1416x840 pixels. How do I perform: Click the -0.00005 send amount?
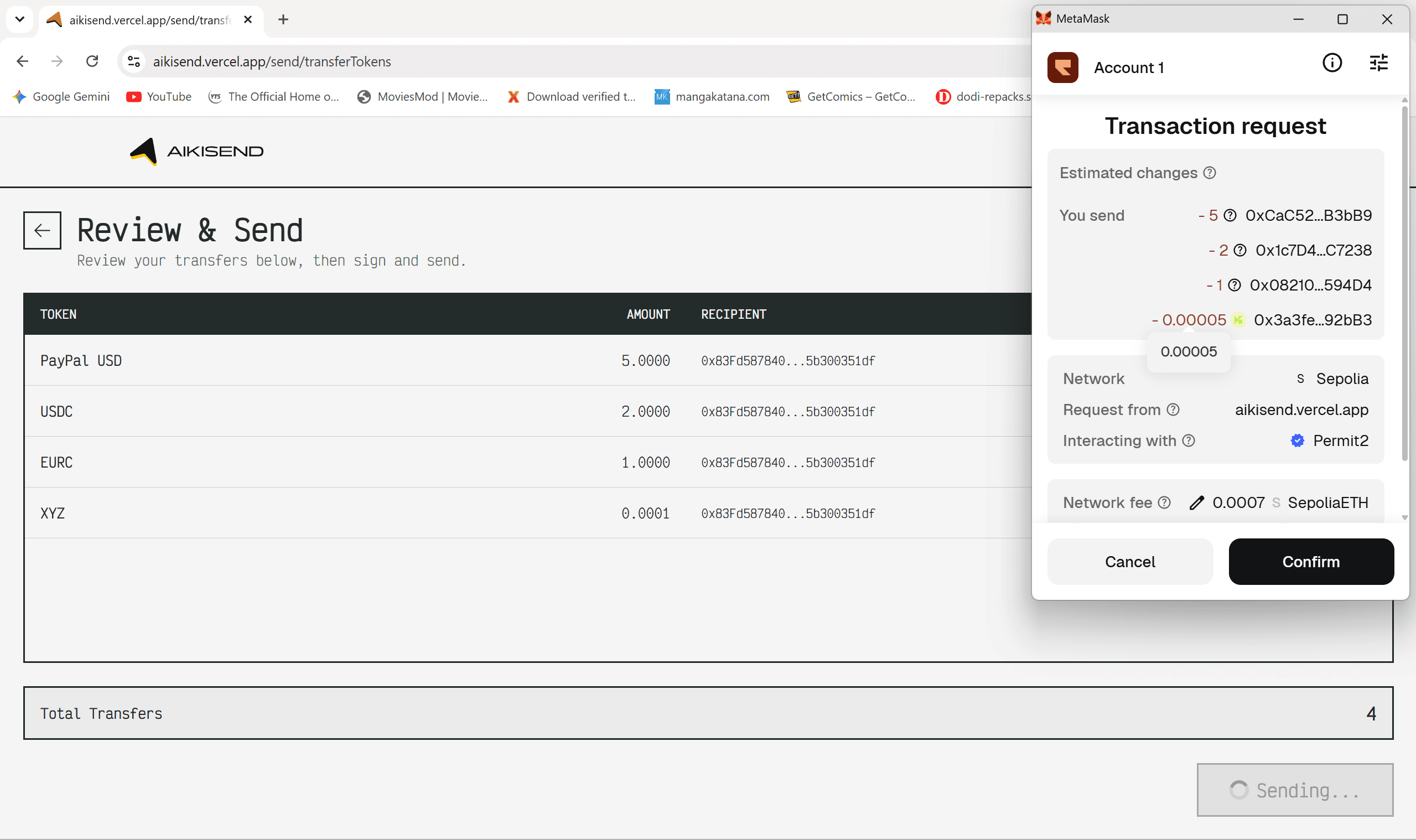coord(1189,320)
